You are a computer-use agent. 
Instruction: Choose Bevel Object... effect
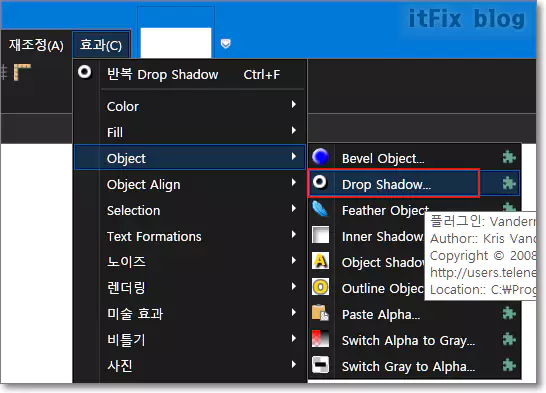coord(414,158)
